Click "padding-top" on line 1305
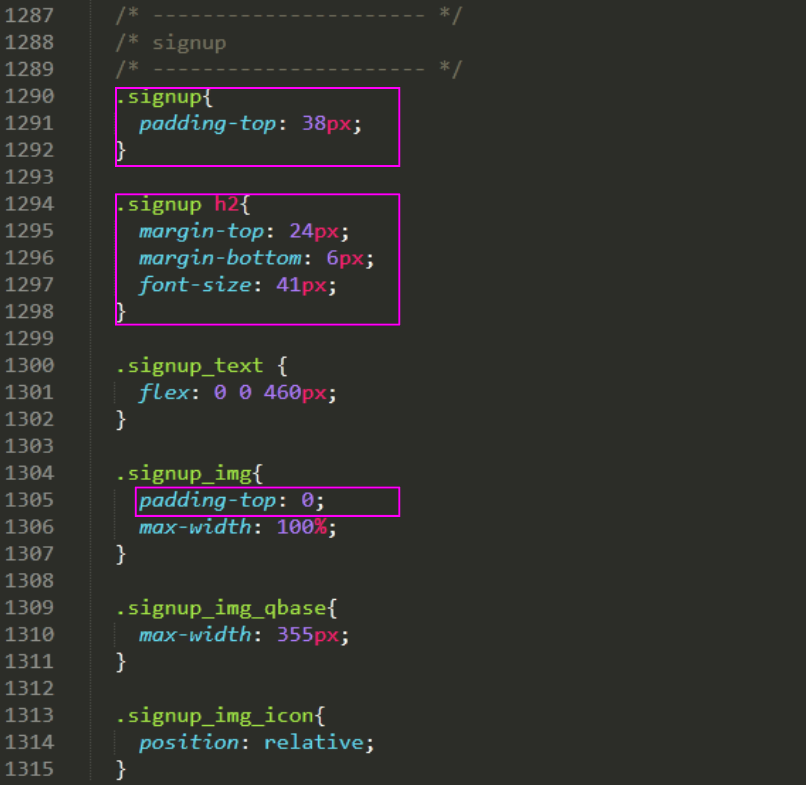Viewport: 806px width, 785px height. [208, 501]
